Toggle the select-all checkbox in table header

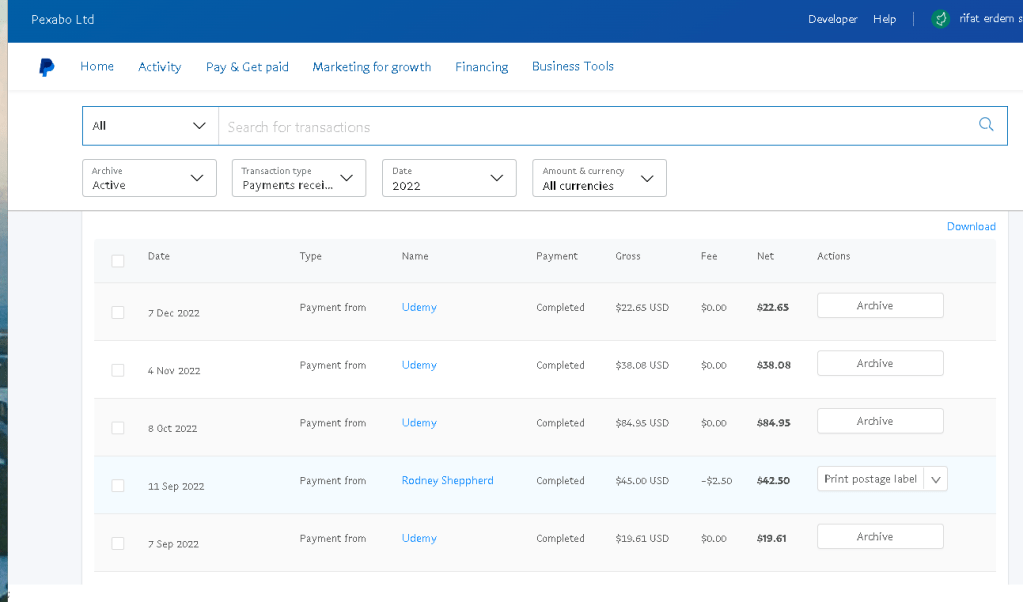point(117,261)
